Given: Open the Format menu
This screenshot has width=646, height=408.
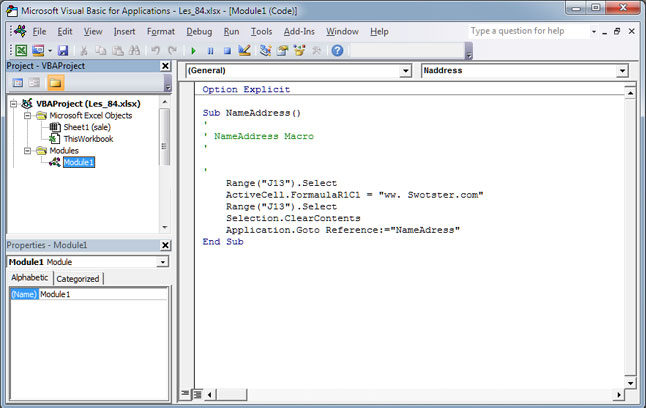Looking at the screenshot, I should point(161,32).
